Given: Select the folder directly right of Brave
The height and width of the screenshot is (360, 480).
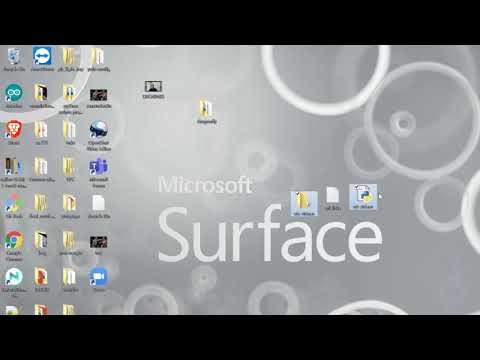Looking at the screenshot, I should pyautogui.click(x=42, y=132).
